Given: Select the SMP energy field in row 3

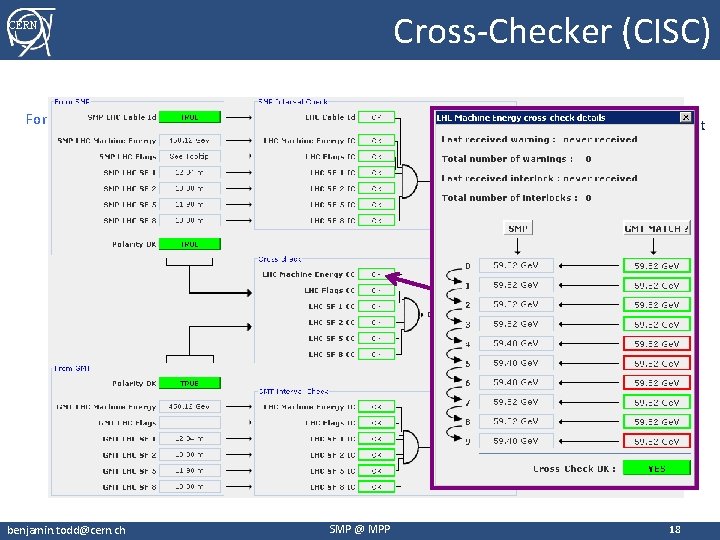Looking at the screenshot, I should coord(516,324).
